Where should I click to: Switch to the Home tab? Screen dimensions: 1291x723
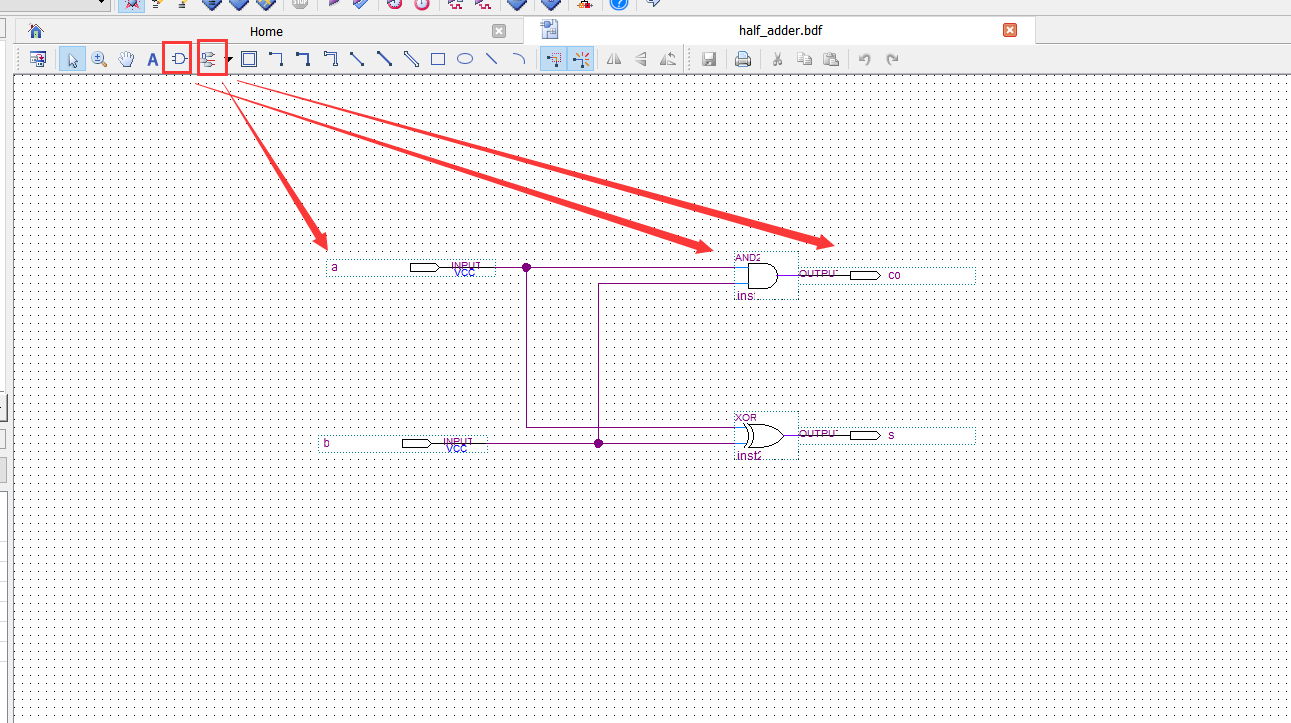pyautogui.click(x=266, y=31)
